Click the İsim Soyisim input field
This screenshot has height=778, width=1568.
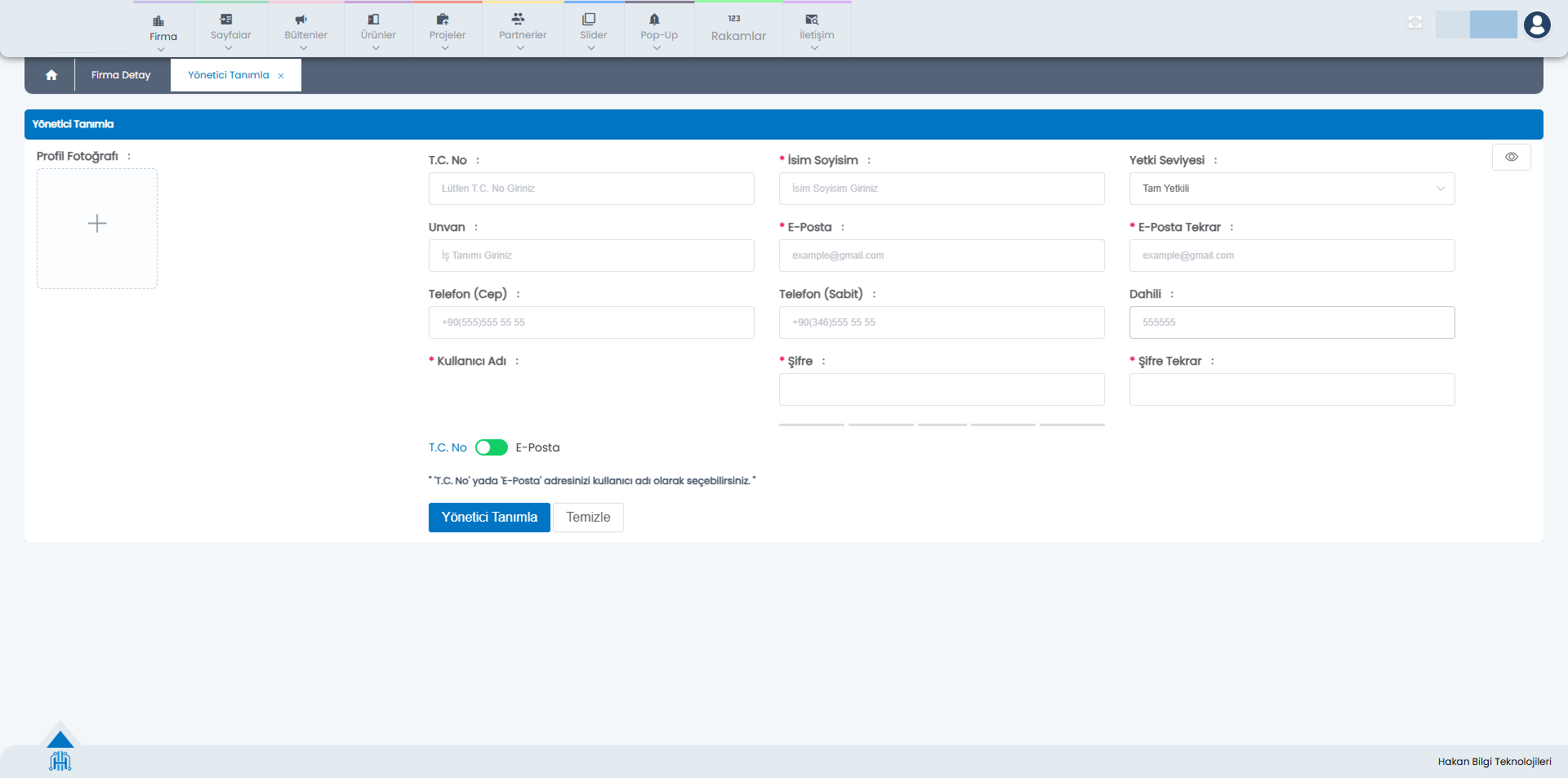(941, 189)
